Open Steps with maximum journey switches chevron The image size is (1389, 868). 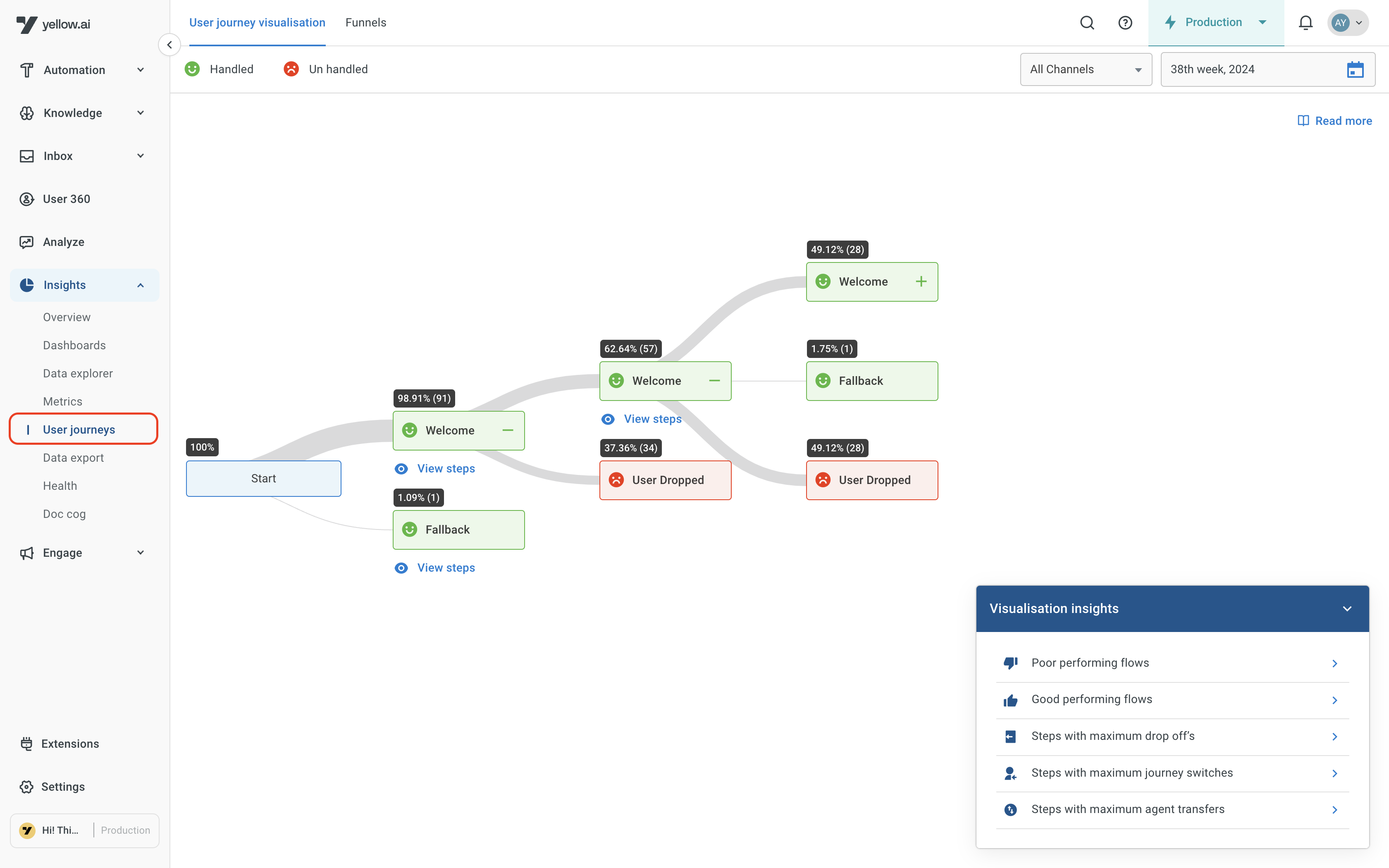[x=1334, y=773]
